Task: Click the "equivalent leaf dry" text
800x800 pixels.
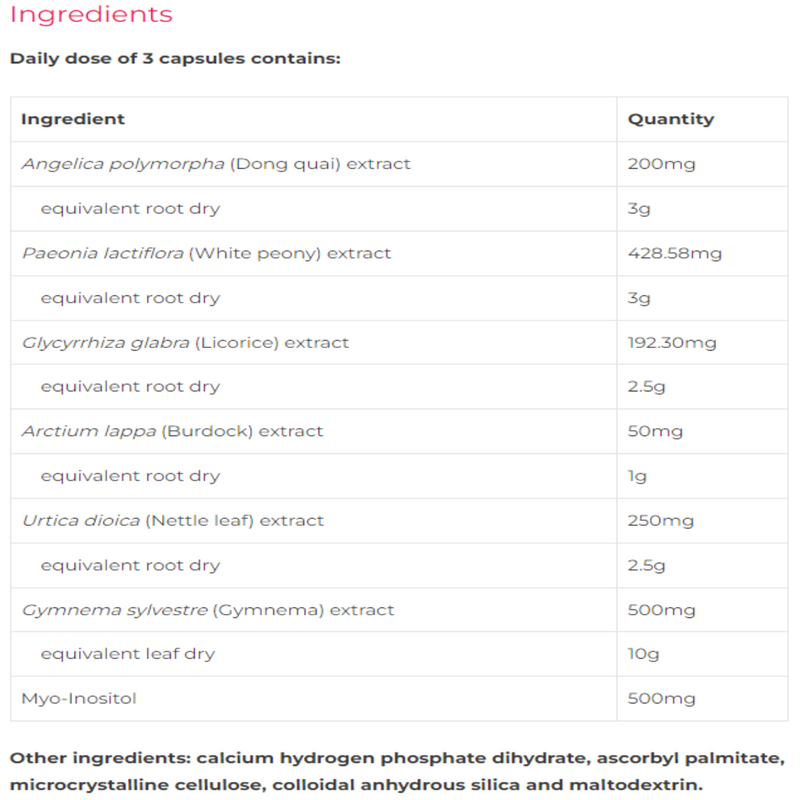Action: pyautogui.click(x=127, y=654)
